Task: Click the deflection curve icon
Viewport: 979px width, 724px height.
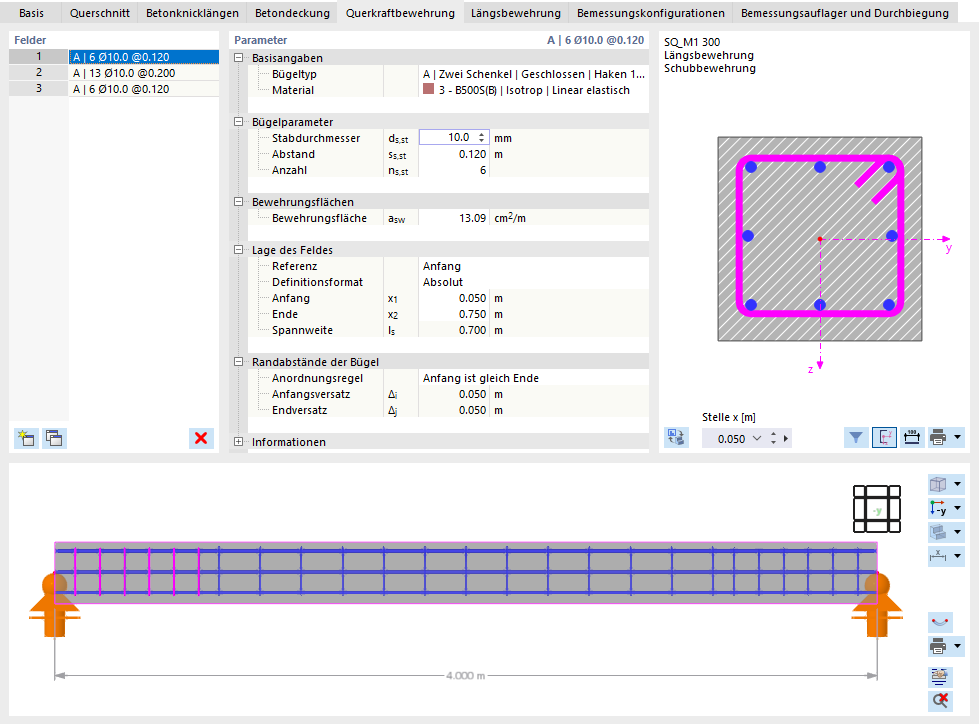Action: 940,622
